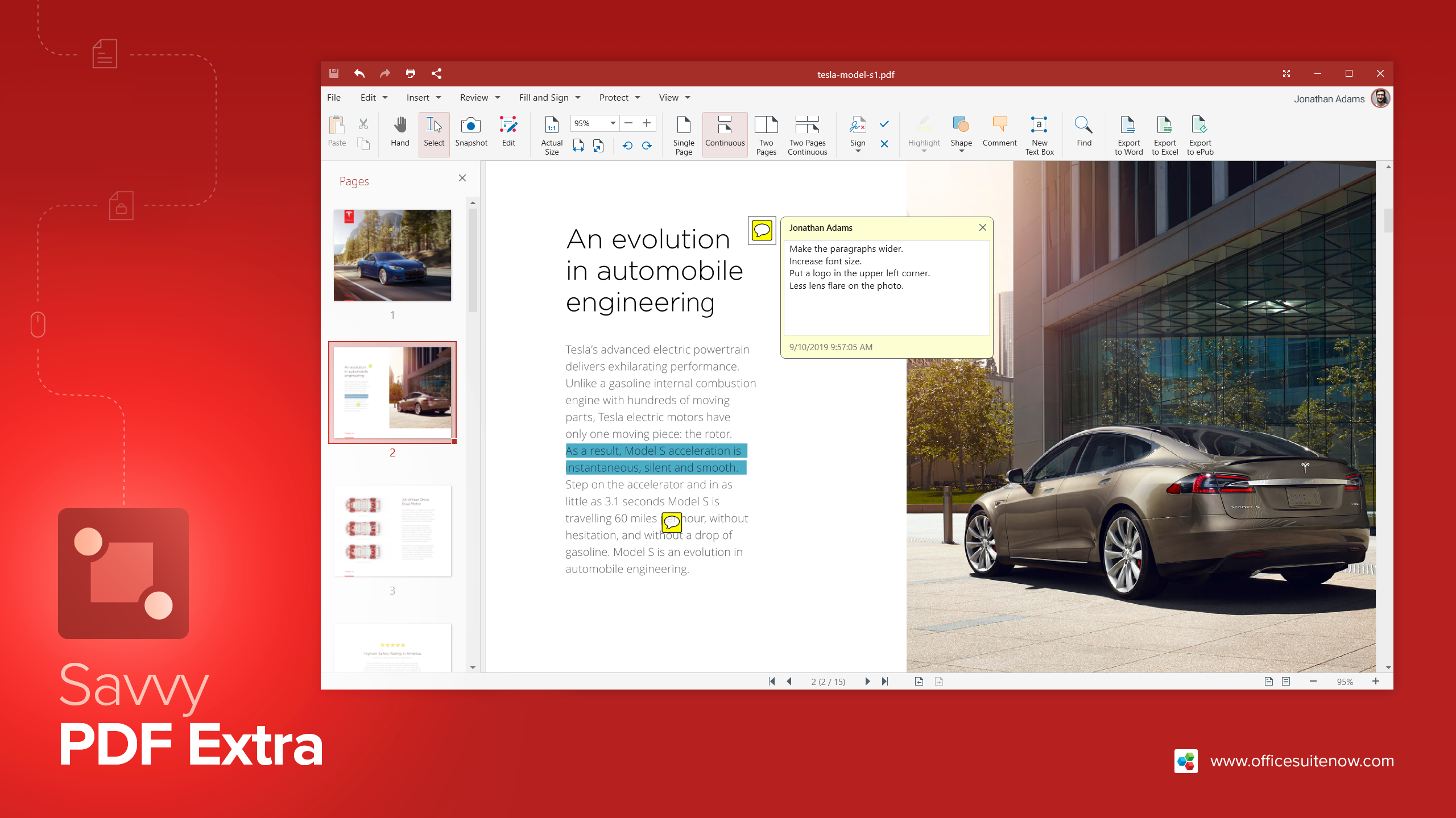Toggle the Select tool
The image size is (1456, 818).
click(x=434, y=134)
